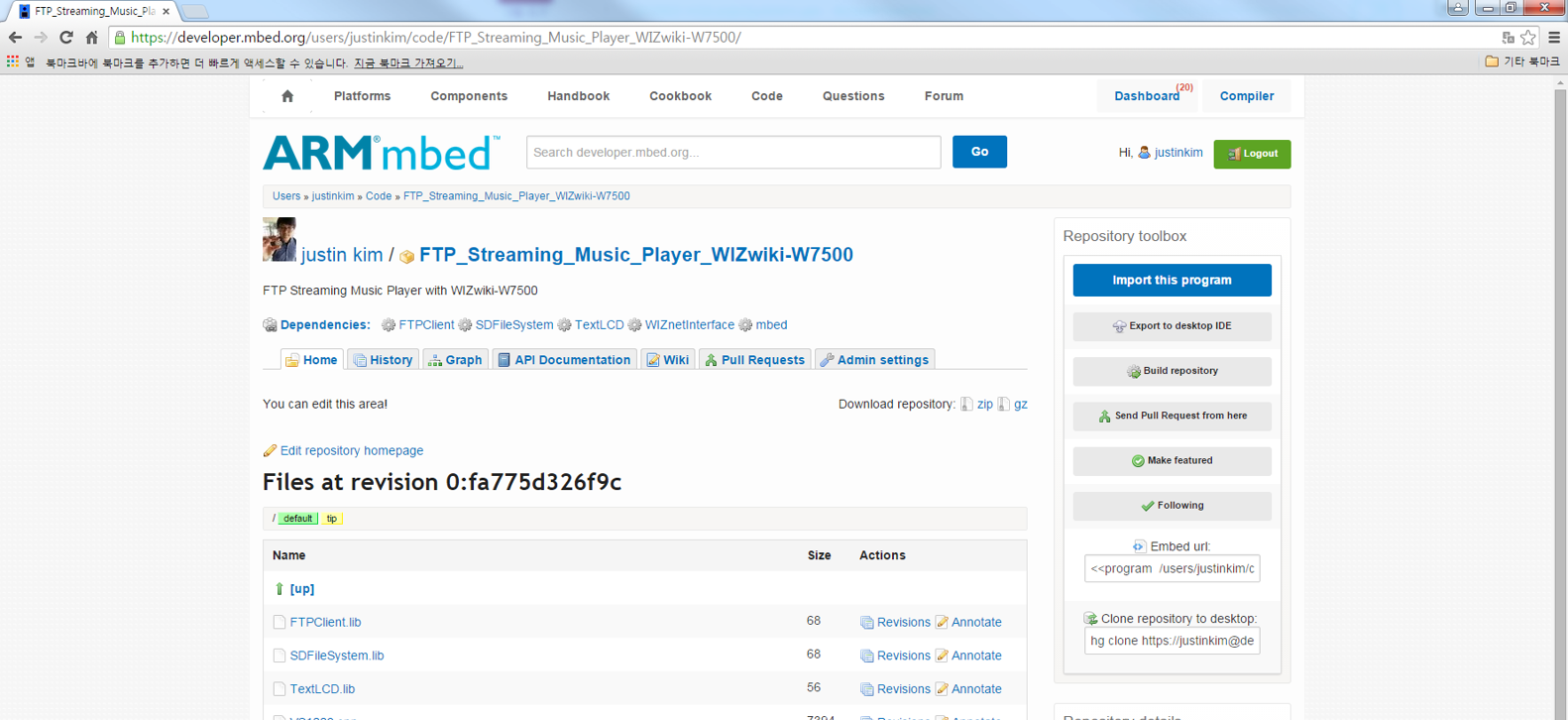Click the browser back arrow
The height and width of the screenshot is (720, 1568).
15,38
